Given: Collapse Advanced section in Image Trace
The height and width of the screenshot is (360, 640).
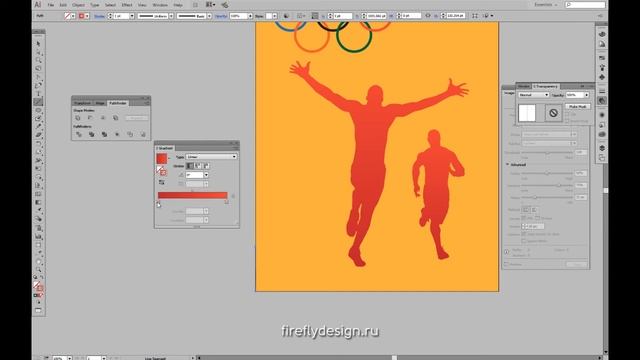Looking at the screenshot, I should tap(508, 164).
